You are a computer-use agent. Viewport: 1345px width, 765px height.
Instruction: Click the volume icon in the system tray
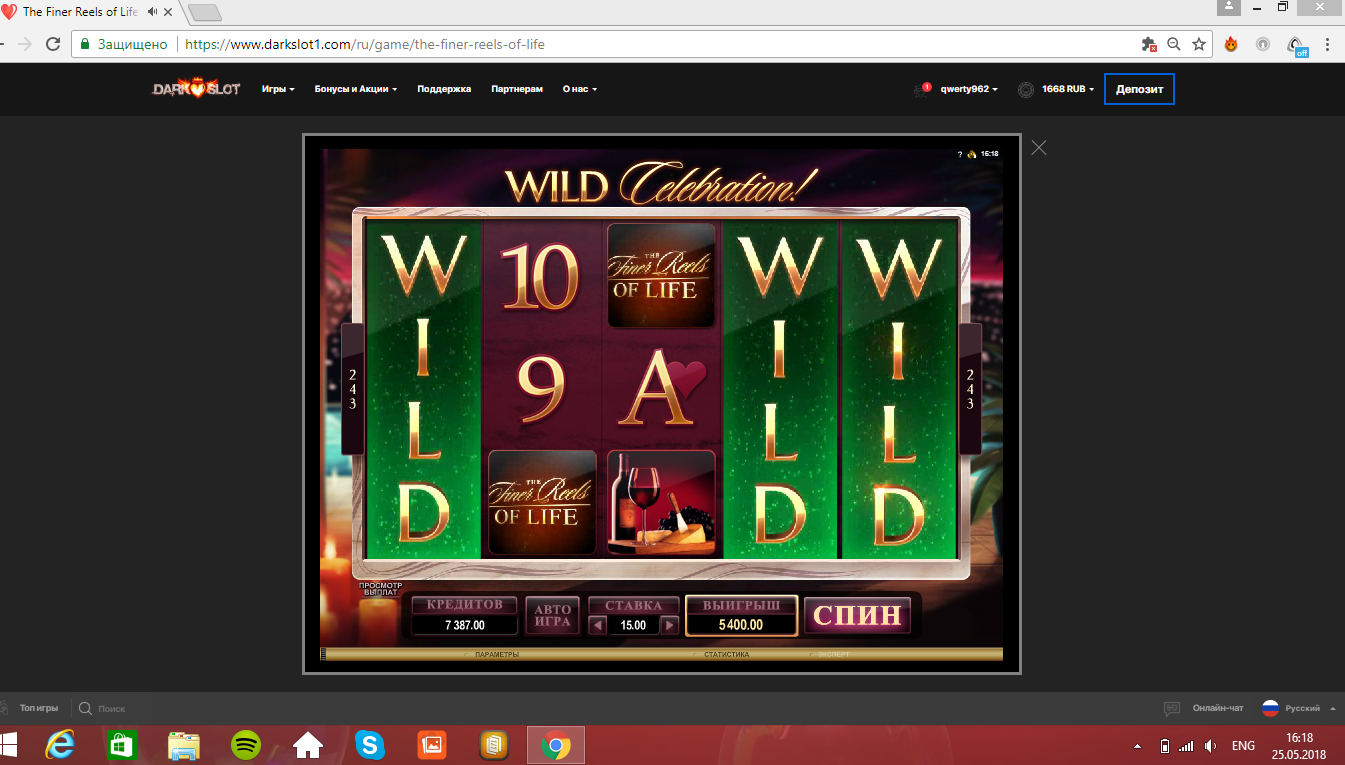point(1211,746)
